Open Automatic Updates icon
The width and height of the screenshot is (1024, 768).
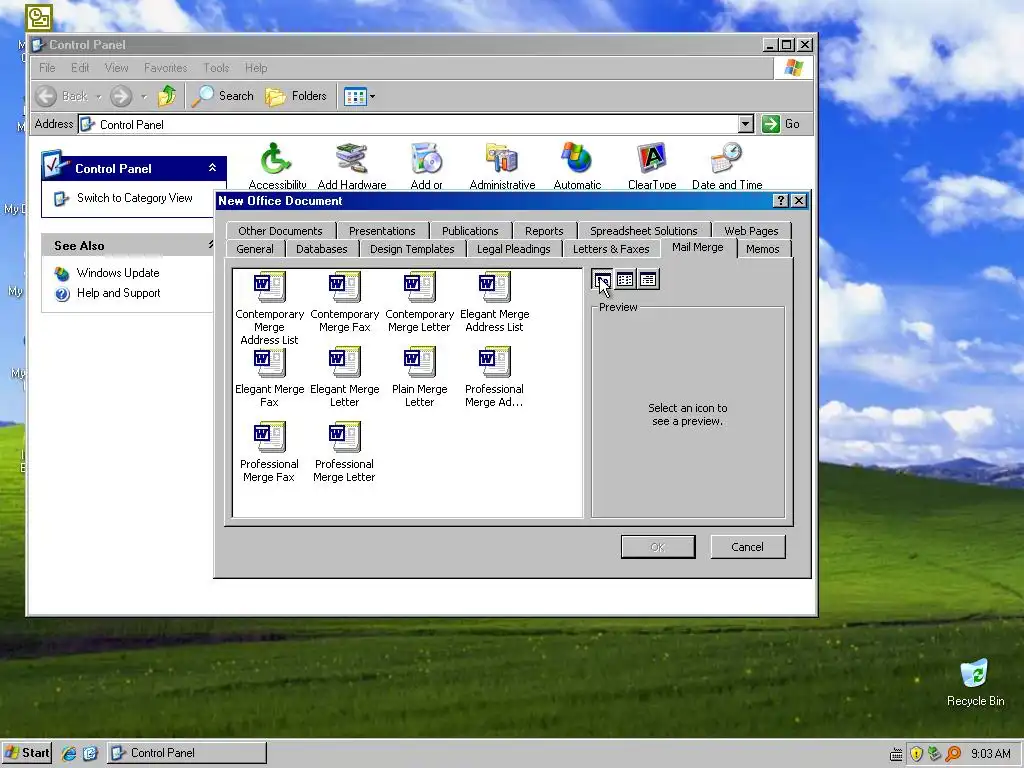coord(577,166)
